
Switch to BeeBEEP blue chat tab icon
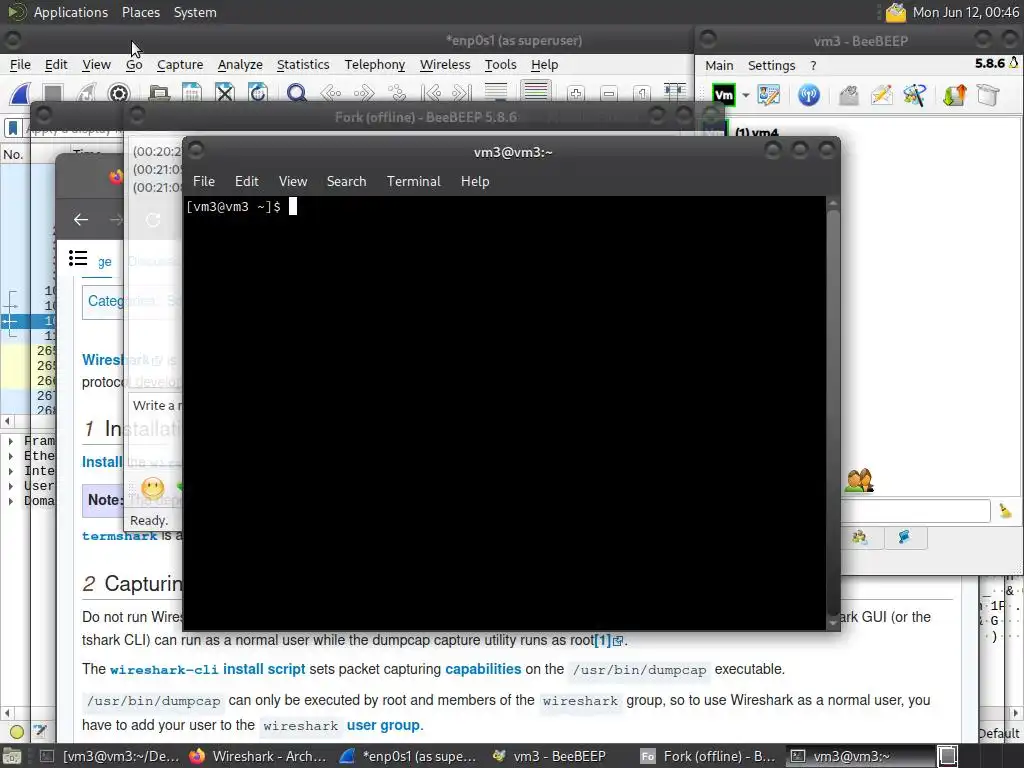904,537
